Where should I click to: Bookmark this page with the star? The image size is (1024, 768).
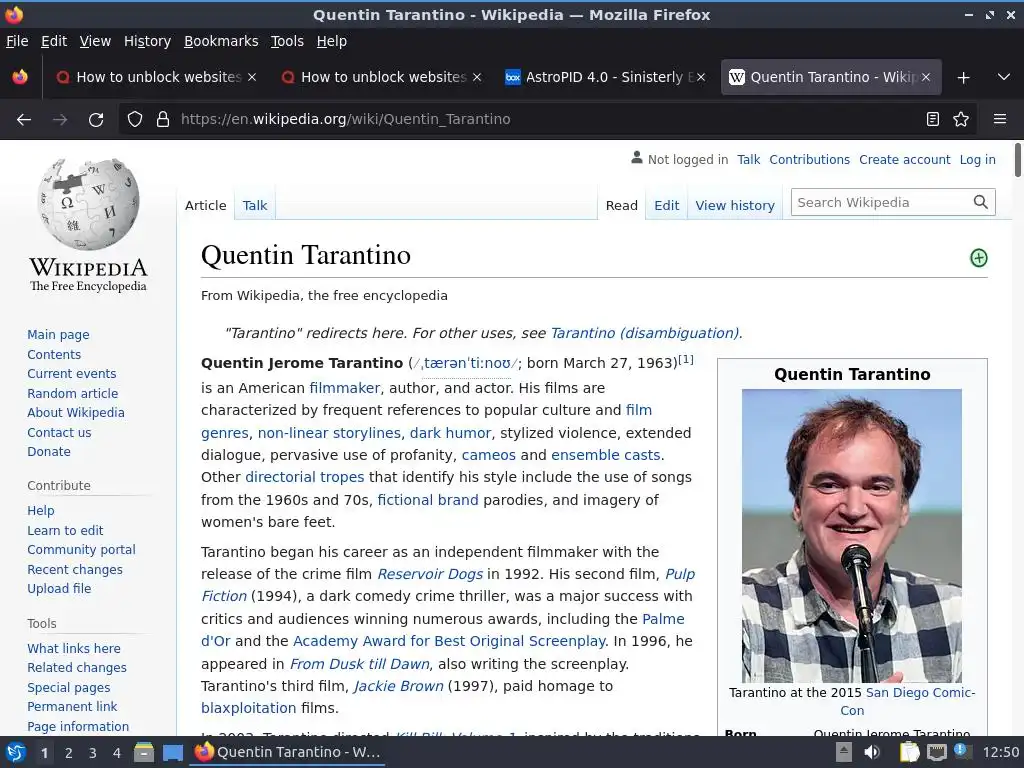coord(961,120)
